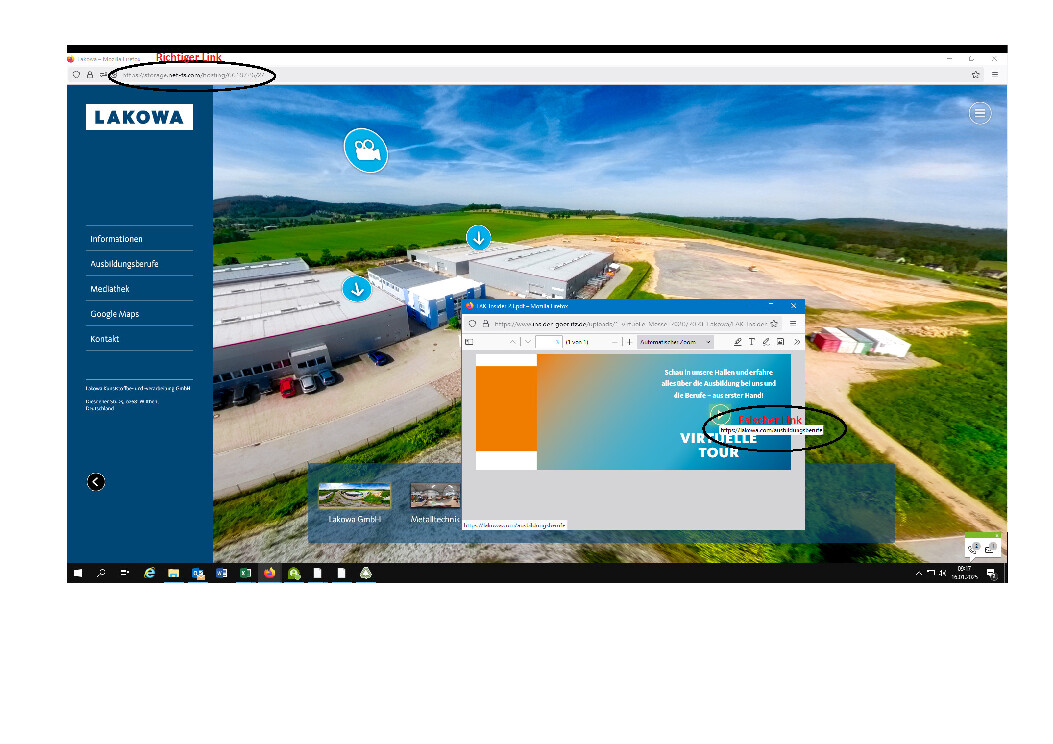Open the Automatischer Zoom dropdown in the PDF viewer
Image resolution: width=1053 pixels, height=744 pixels.
[675, 342]
